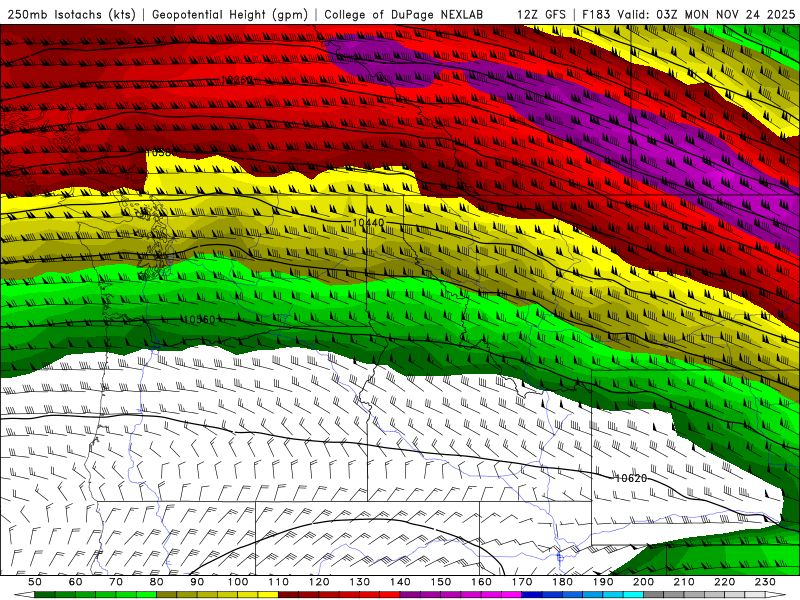Click the colorbar label 110

tap(278, 582)
